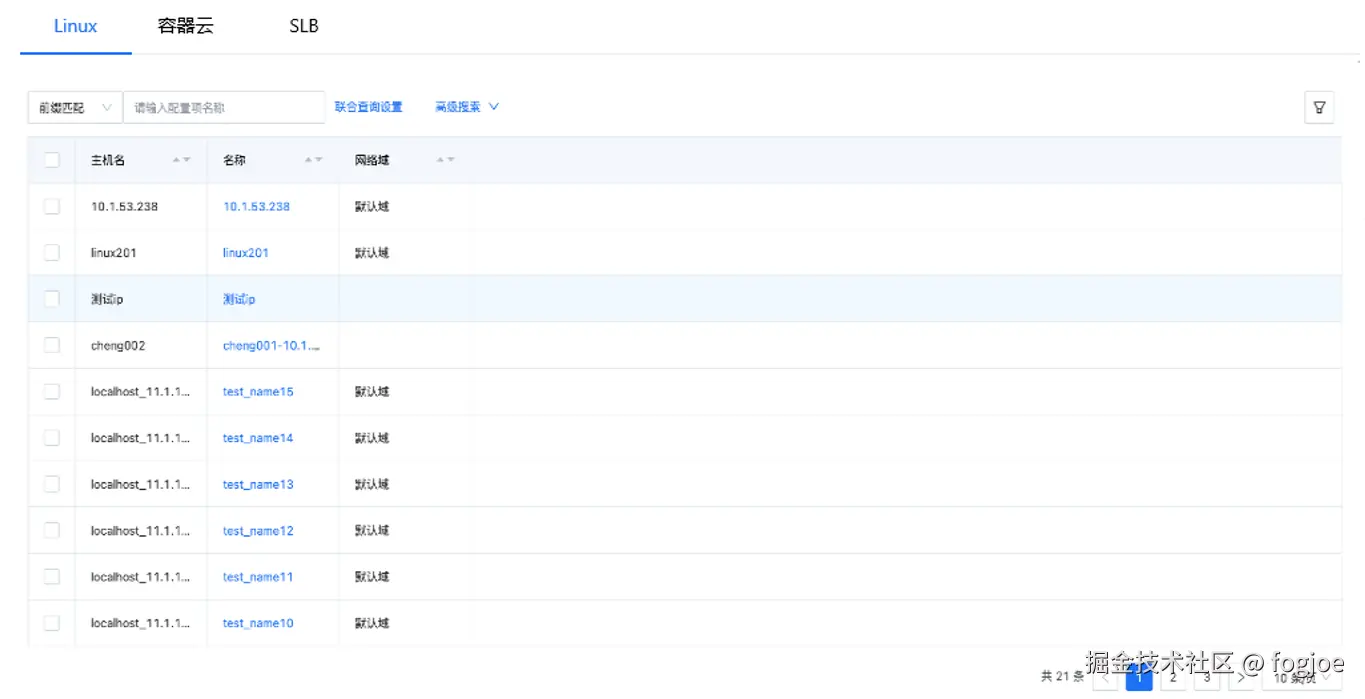
Task: Click 默认域 in the linux201 row
Action: 372,253
